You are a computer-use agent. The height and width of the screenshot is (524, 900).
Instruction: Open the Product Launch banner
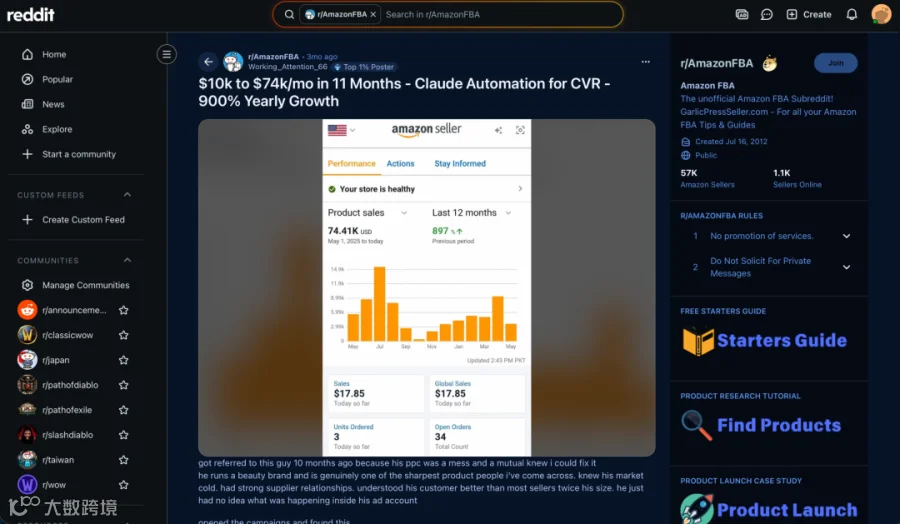click(x=769, y=509)
